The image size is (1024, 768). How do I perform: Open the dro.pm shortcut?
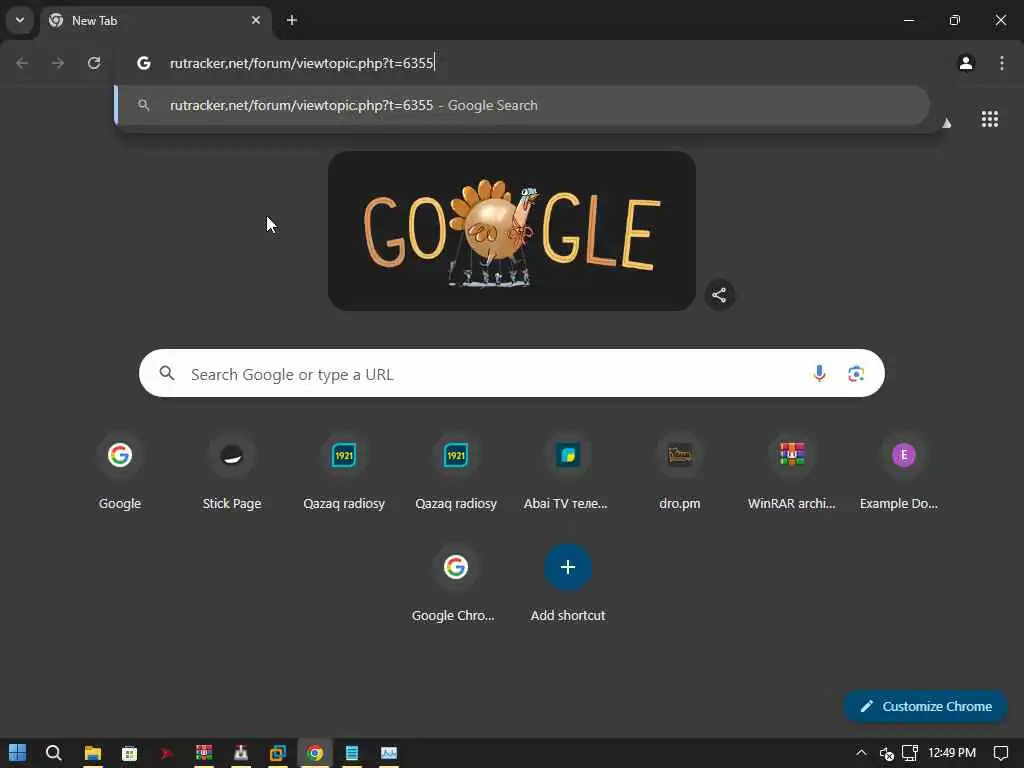click(x=680, y=472)
